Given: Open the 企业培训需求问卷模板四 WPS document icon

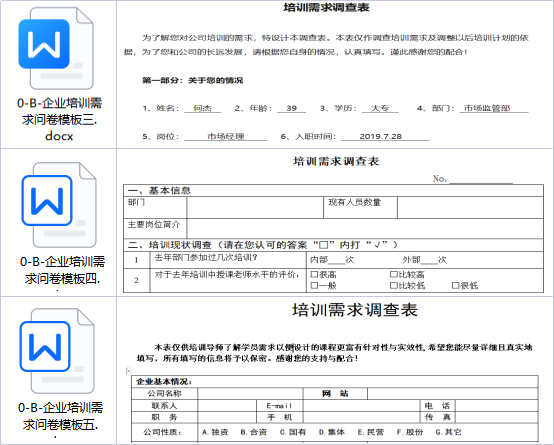Looking at the screenshot, I should [x=59, y=205].
